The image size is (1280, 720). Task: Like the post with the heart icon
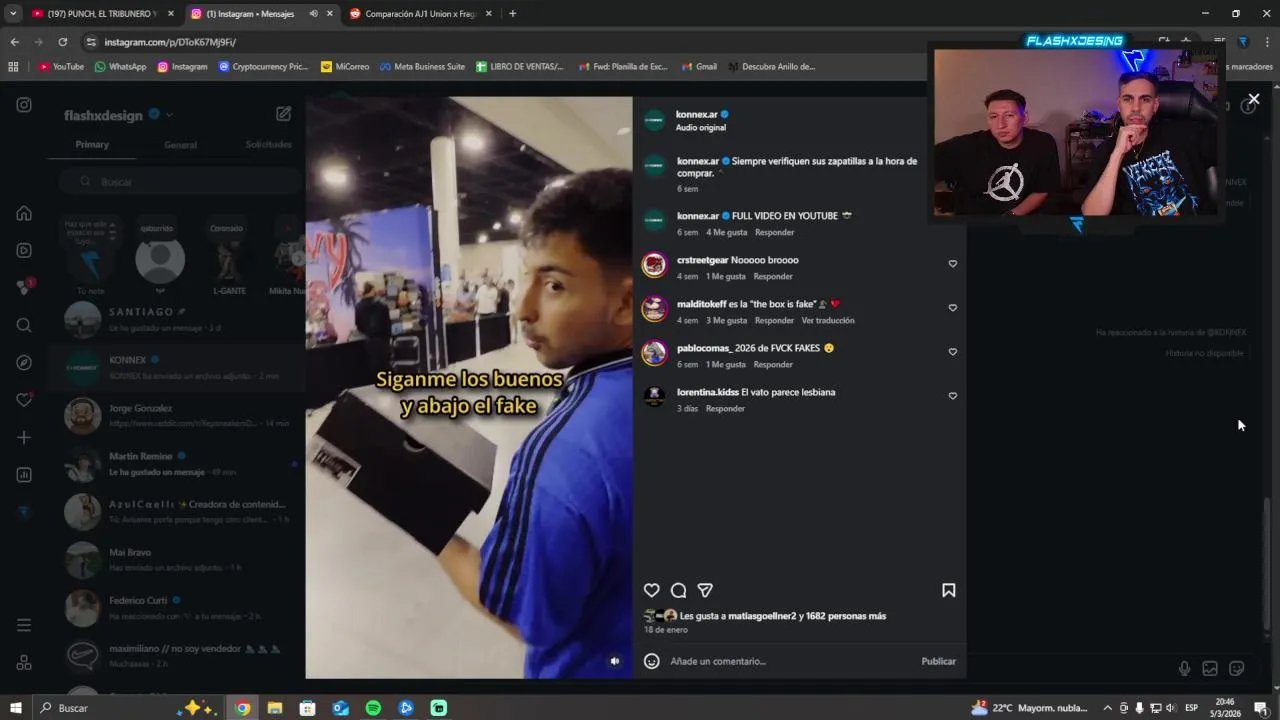click(x=651, y=590)
